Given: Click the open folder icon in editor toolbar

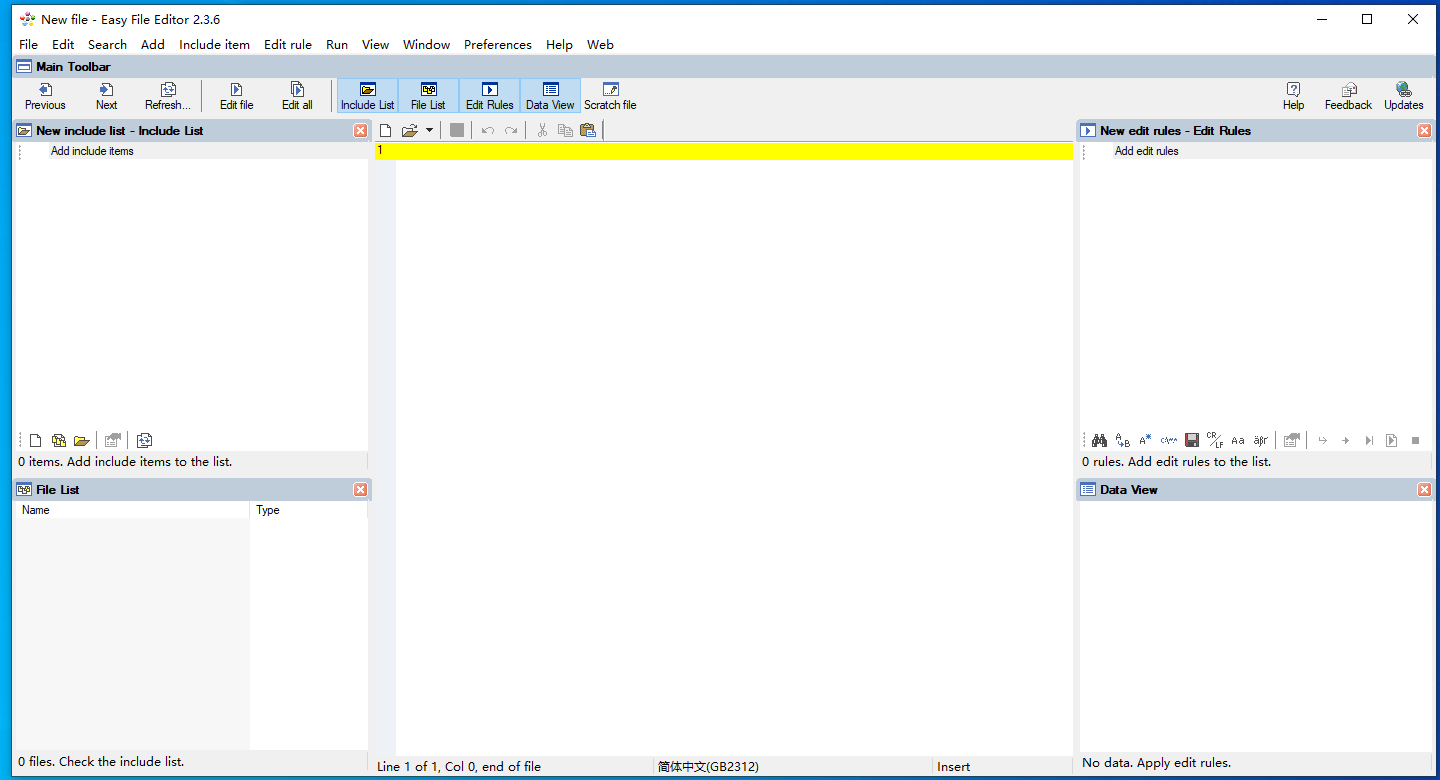Looking at the screenshot, I should 410,130.
